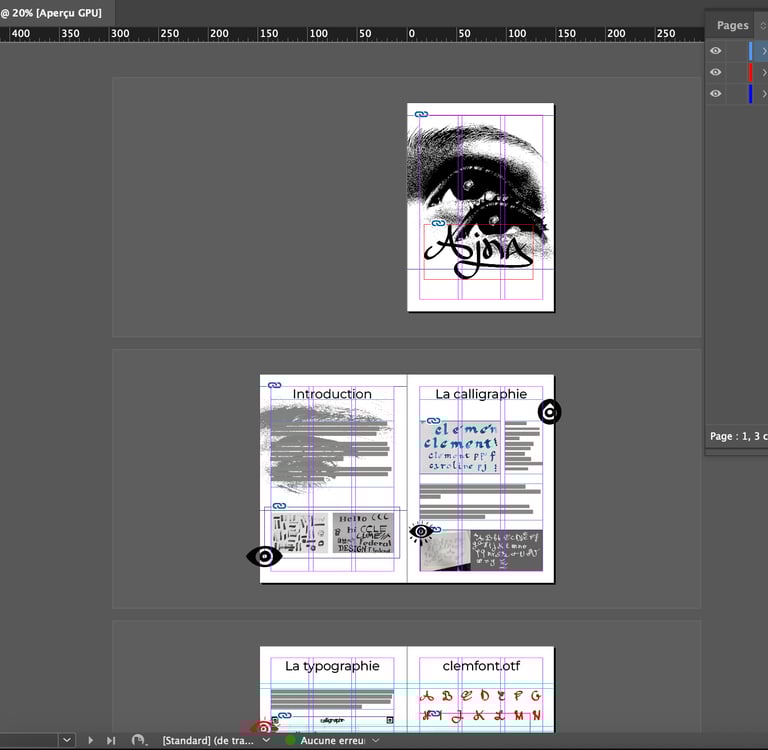The width and height of the screenshot is (768, 750).
Task: Select the grey photo left of the dark alphabet
Action: tap(445, 550)
